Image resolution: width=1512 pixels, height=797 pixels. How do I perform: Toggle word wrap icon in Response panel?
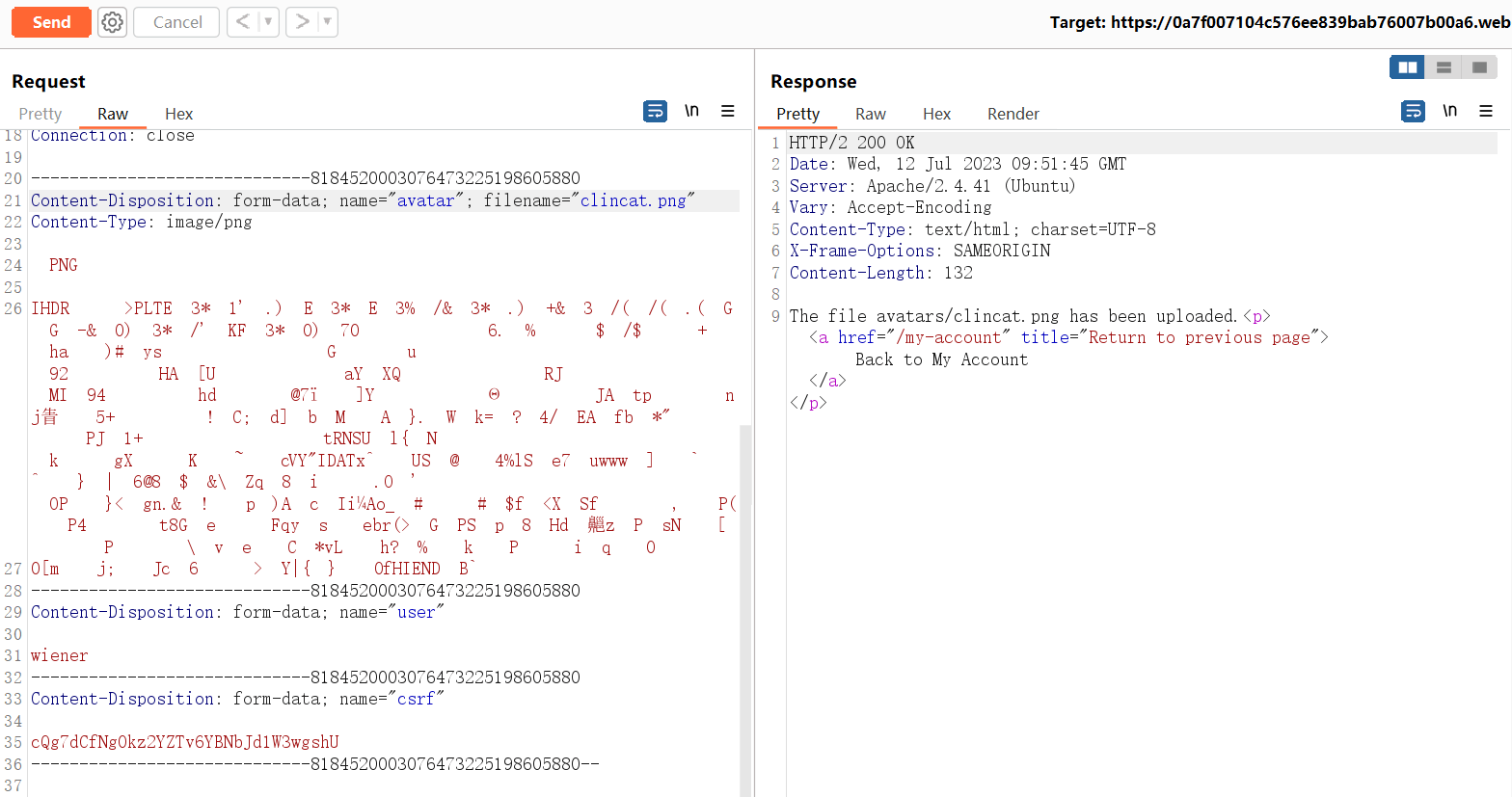pos(1413,112)
